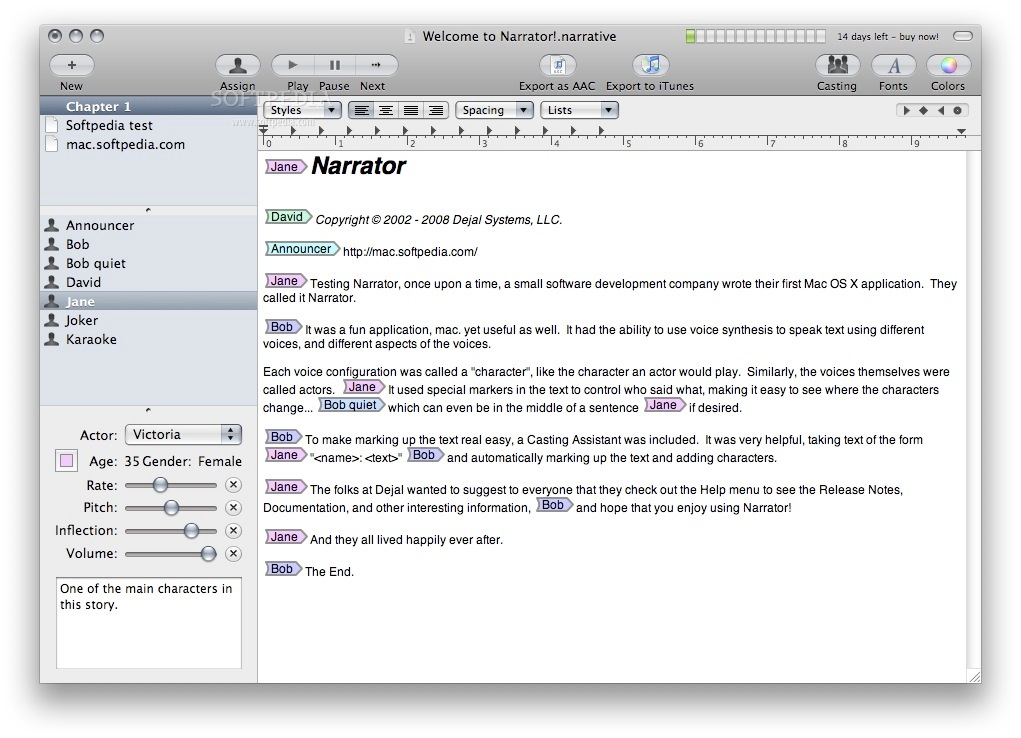Set right text alignment
Image resolution: width=1021 pixels, height=738 pixels.
436,110
